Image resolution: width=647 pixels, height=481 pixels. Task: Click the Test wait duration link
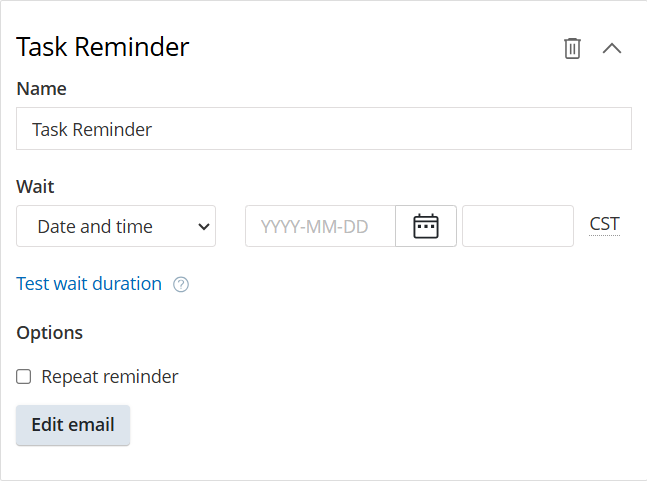89,284
